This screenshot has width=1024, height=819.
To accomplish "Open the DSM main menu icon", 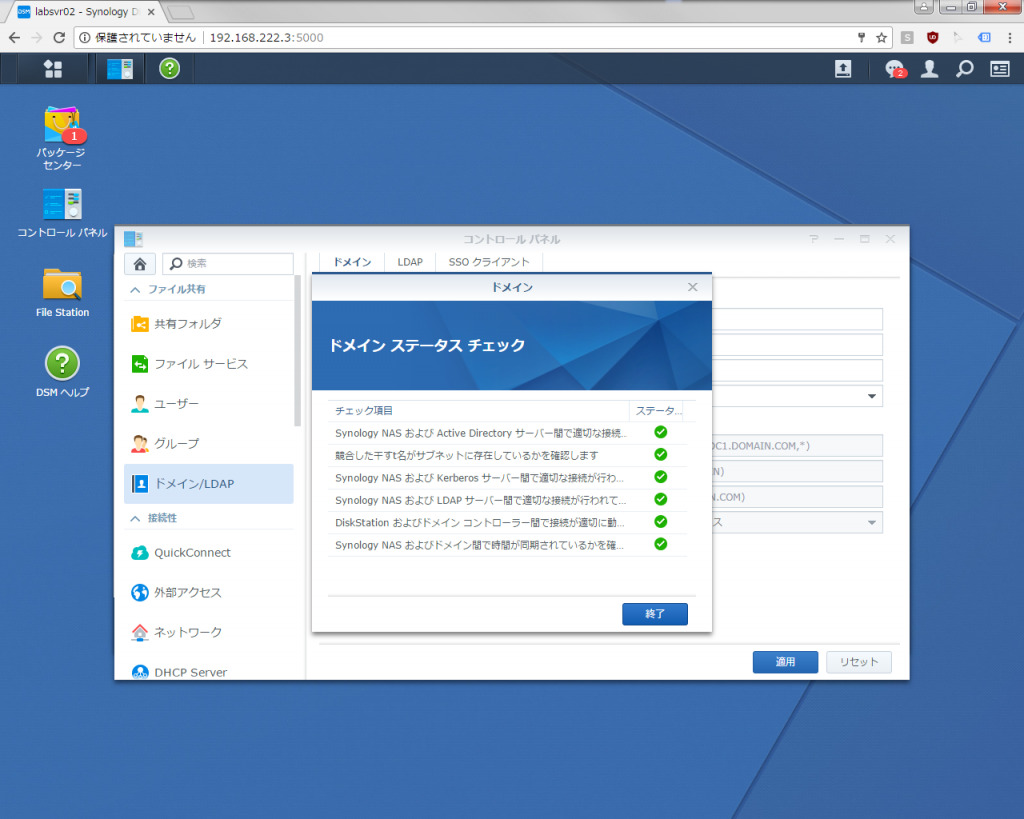I will click(53, 69).
